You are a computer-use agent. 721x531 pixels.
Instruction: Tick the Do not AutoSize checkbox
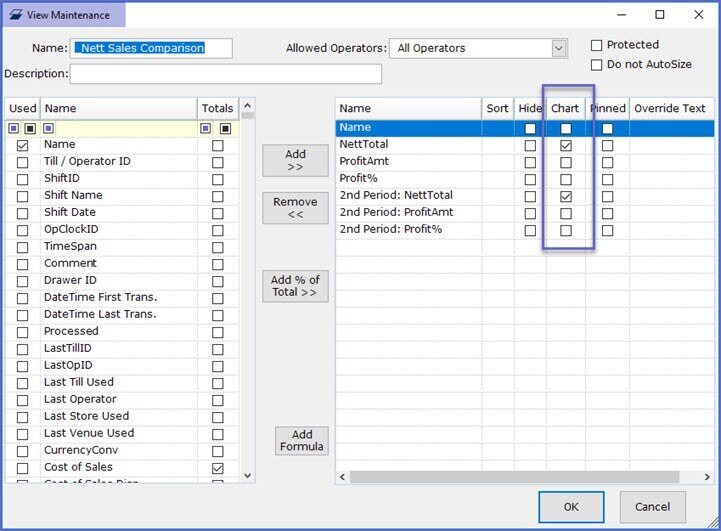point(597,65)
